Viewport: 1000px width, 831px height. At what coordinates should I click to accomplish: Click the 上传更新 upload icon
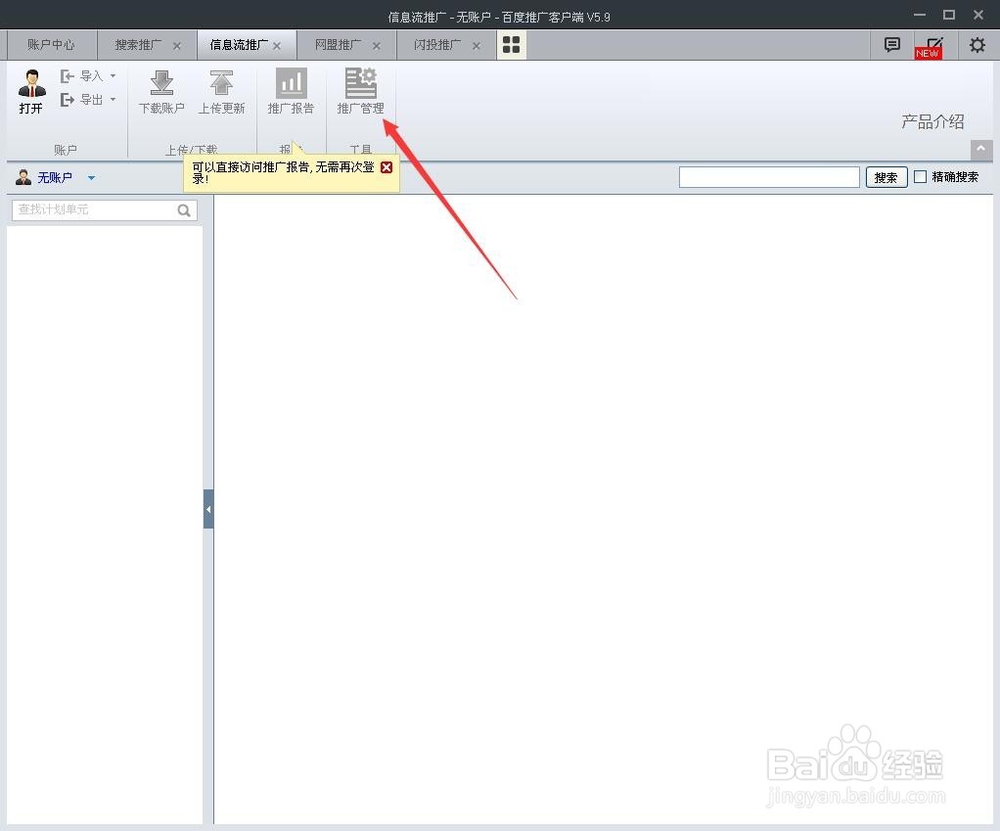(221, 92)
